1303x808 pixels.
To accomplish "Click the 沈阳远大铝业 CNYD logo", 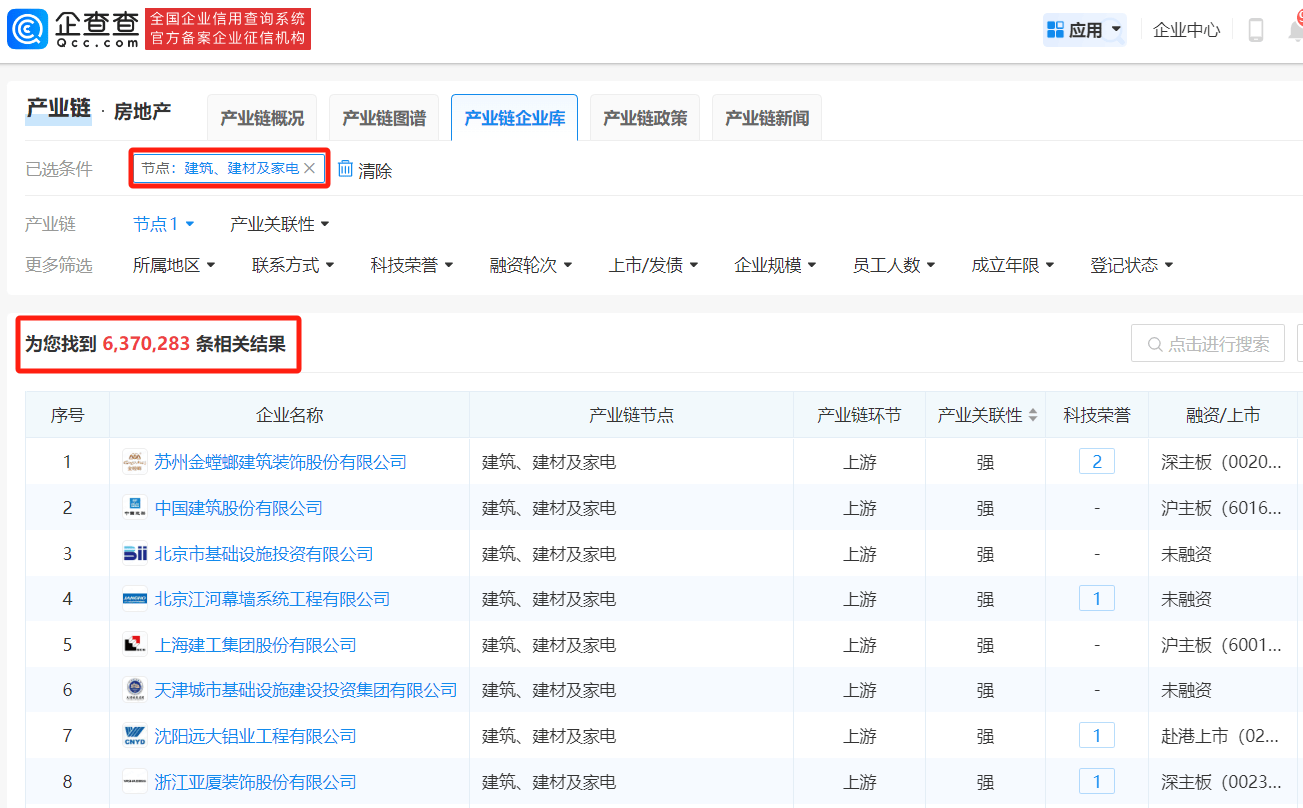I will 135,736.
